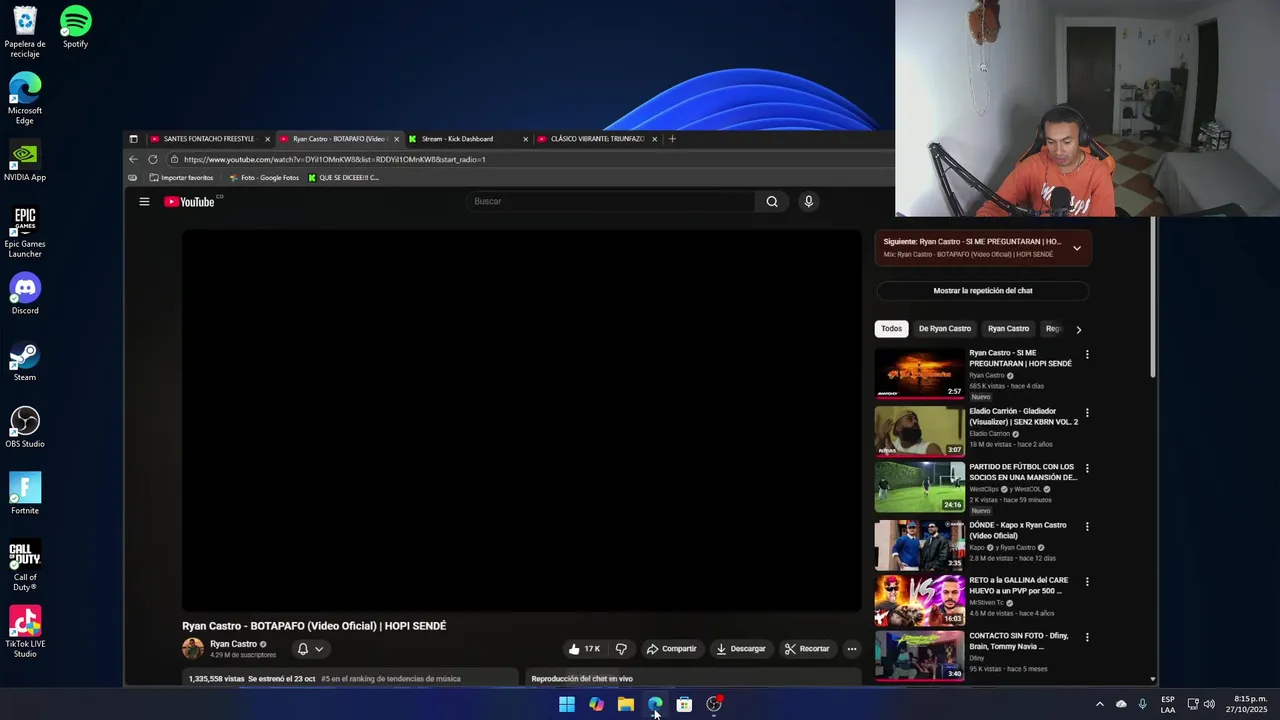
Task: Reload the page with refresh icon
Action: click(x=153, y=159)
